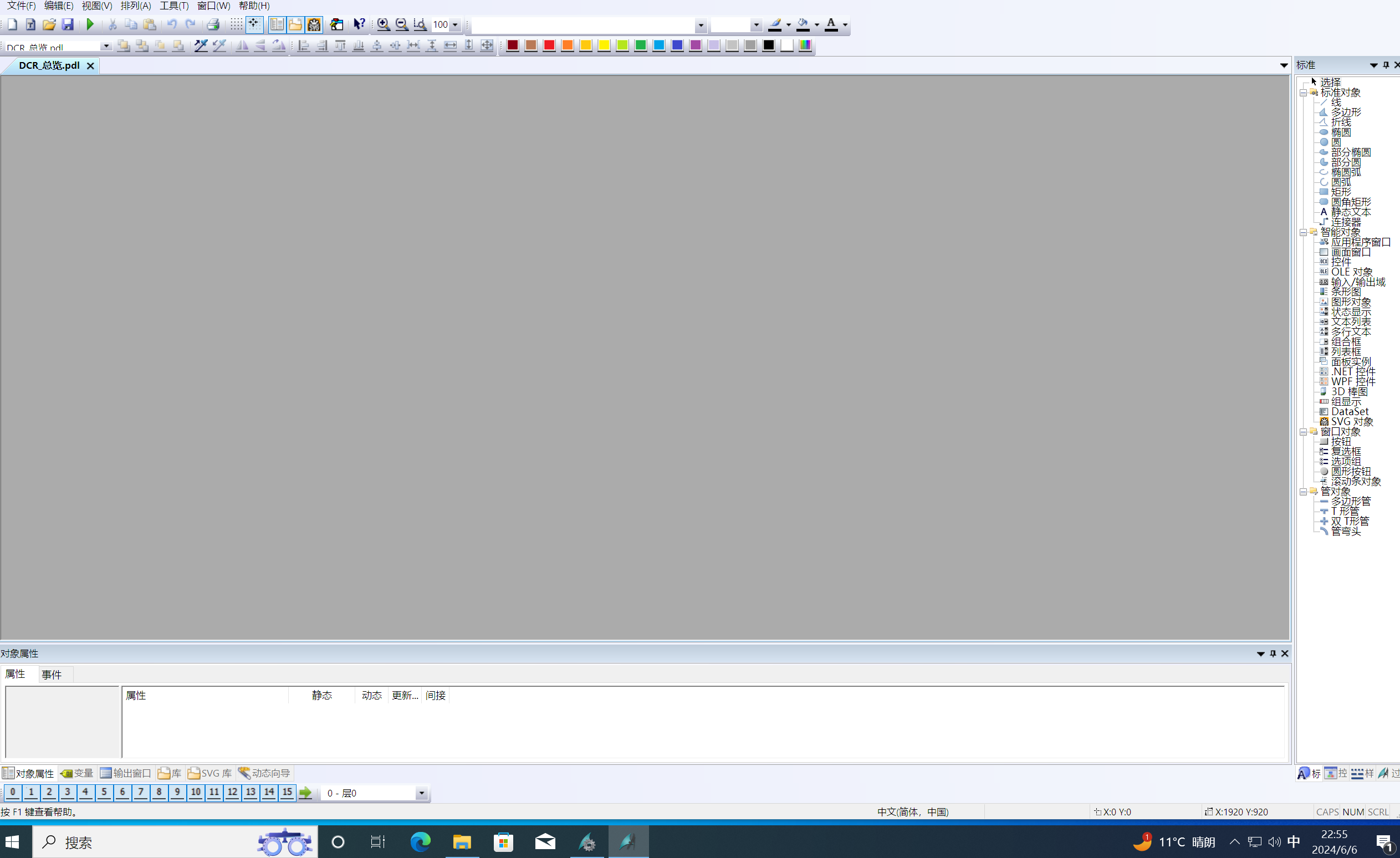Select 静态文本 object in palette
The width and height of the screenshot is (1400, 858).
tap(1351, 212)
